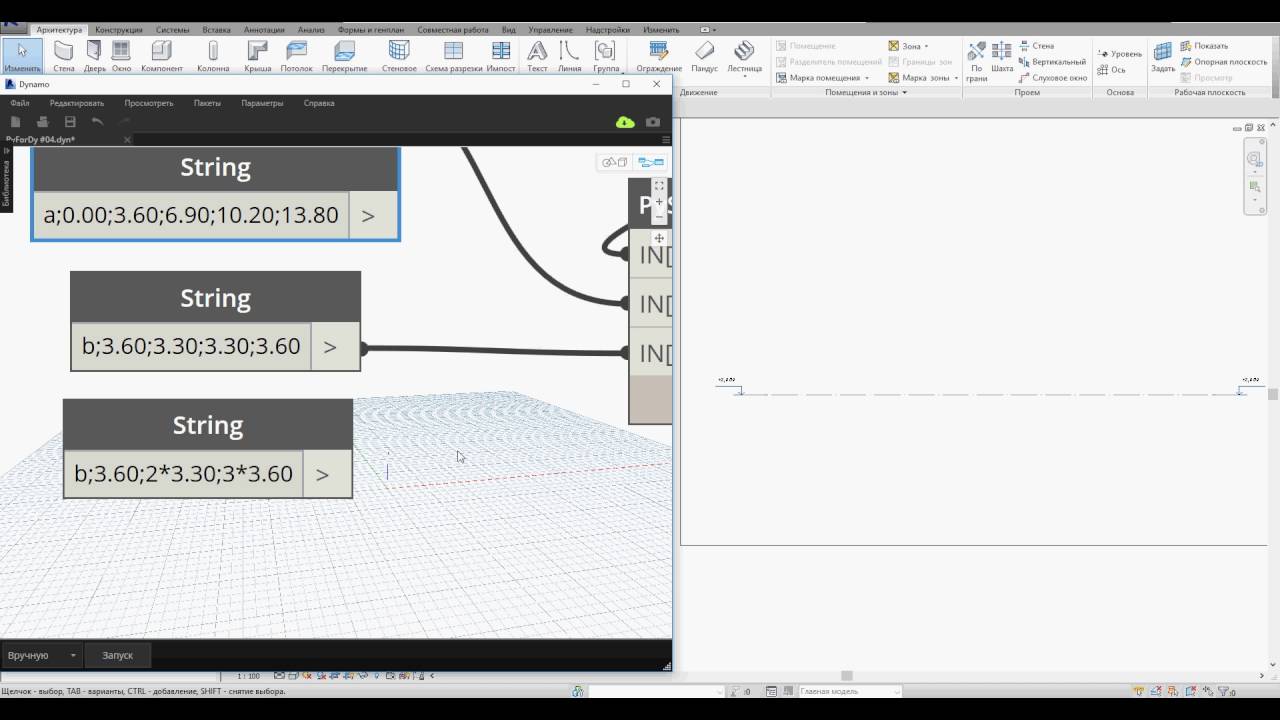Select the Шахта (Shaft) opening tool
The width and height of the screenshot is (1280, 720).
tap(1002, 56)
